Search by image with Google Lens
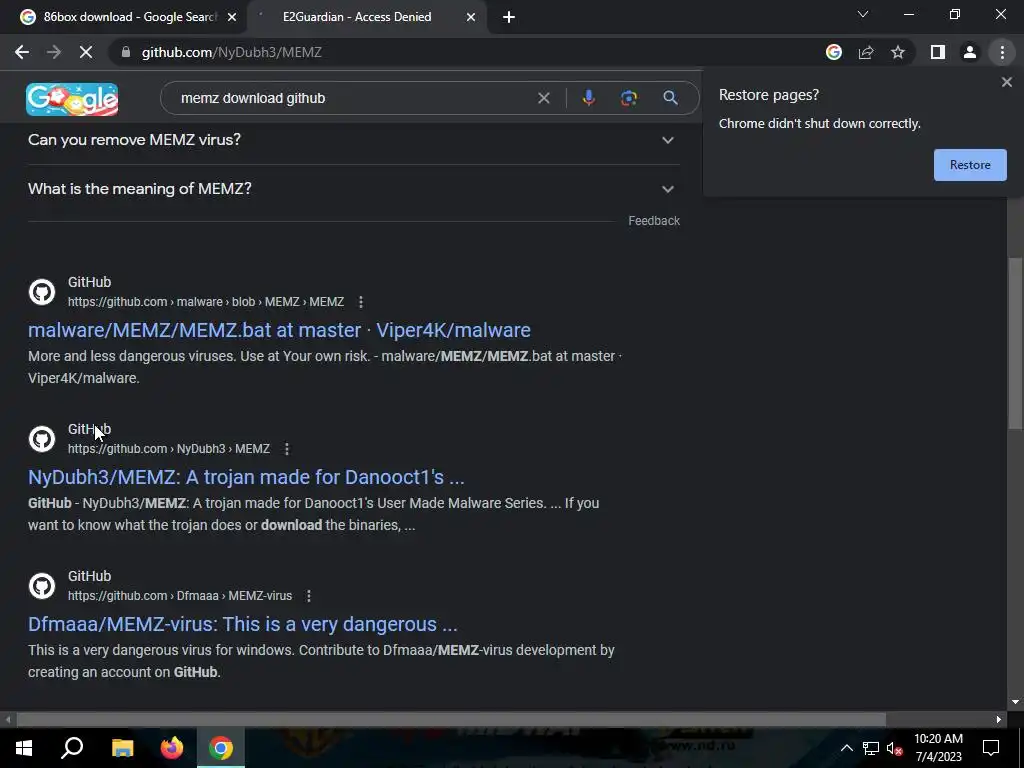Screen dimensions: 1024x768 (x=629, y=98)
